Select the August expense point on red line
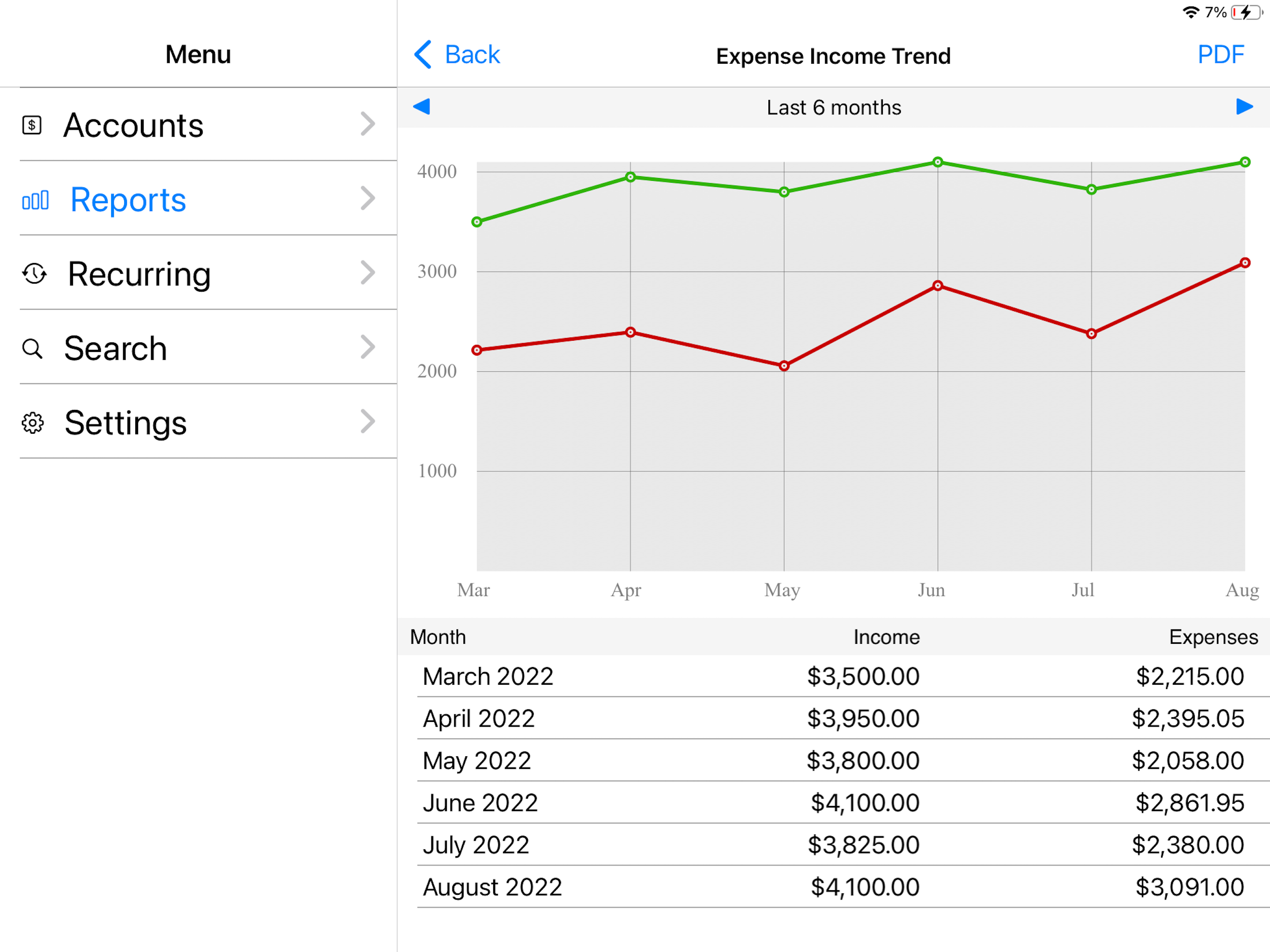Image resolution: width=1270 pixels, height=952 pixels. pos(1245,263)
